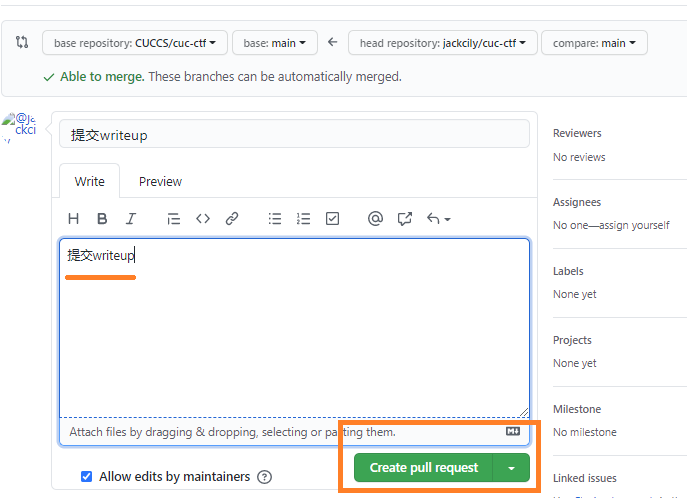Click the Markdown supported icon
The image size is (687, 498).
tap(513, 431)
